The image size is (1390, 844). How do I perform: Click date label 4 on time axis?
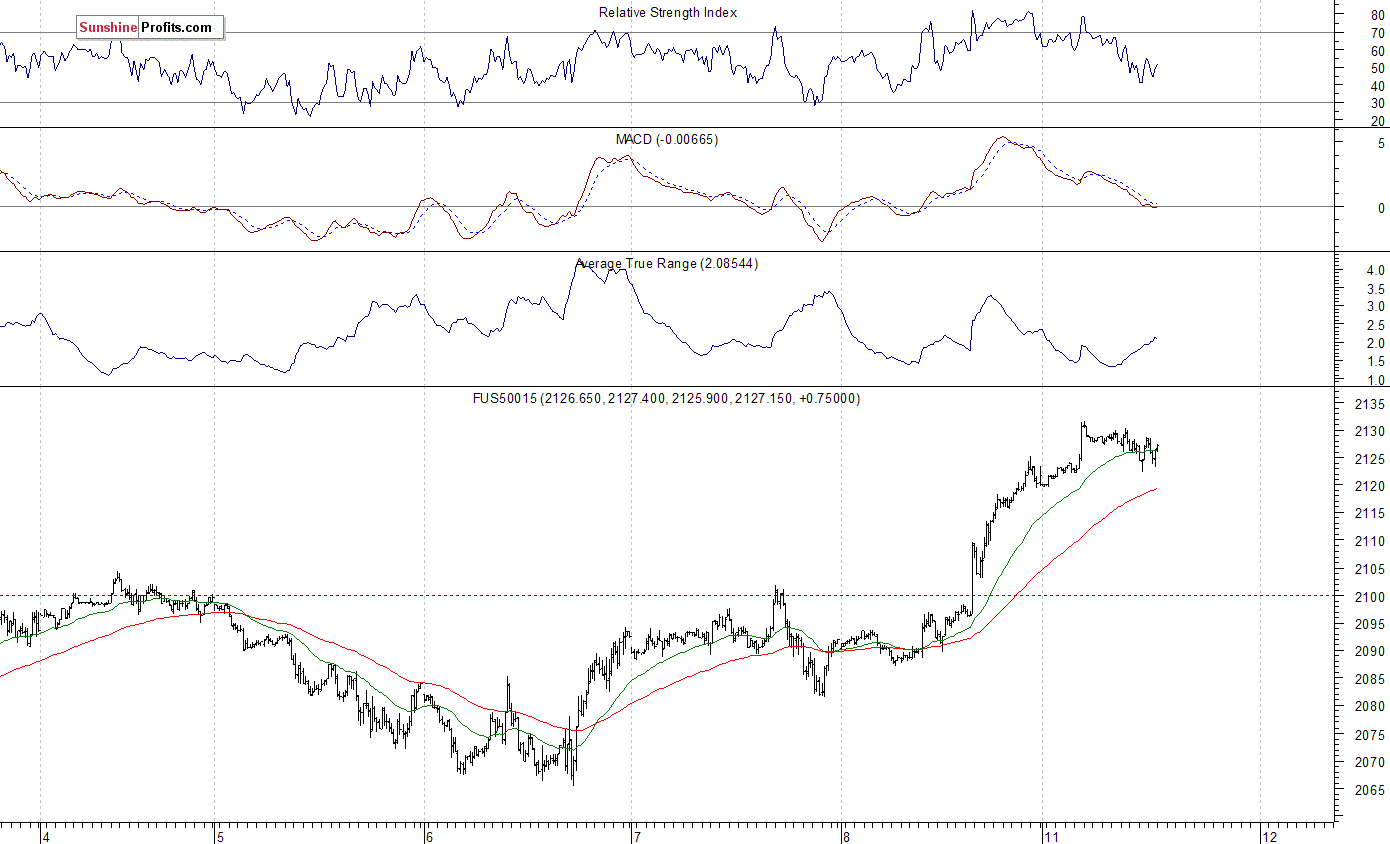pos(45,836)
